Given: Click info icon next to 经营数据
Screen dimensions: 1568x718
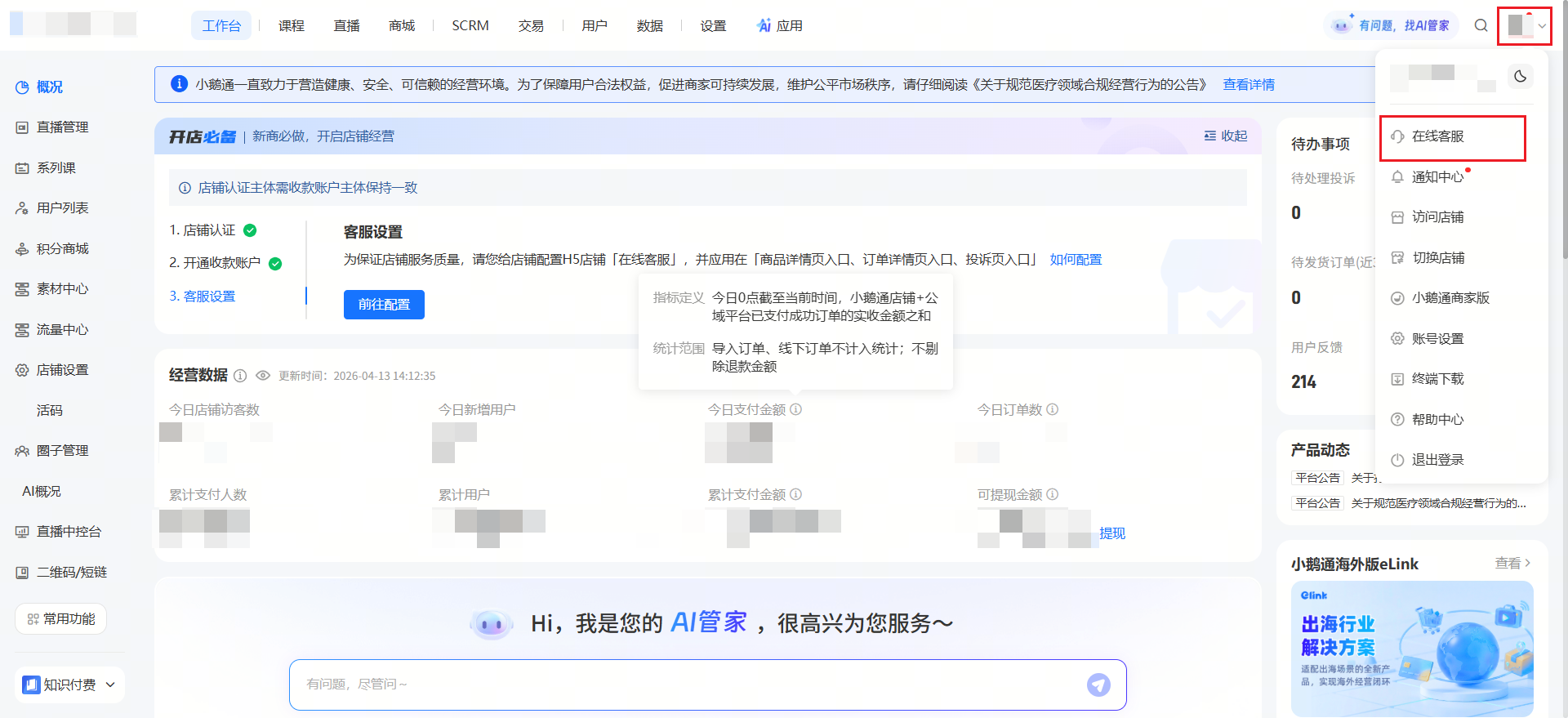Looking at the screenshot, I should pos(240,376).
